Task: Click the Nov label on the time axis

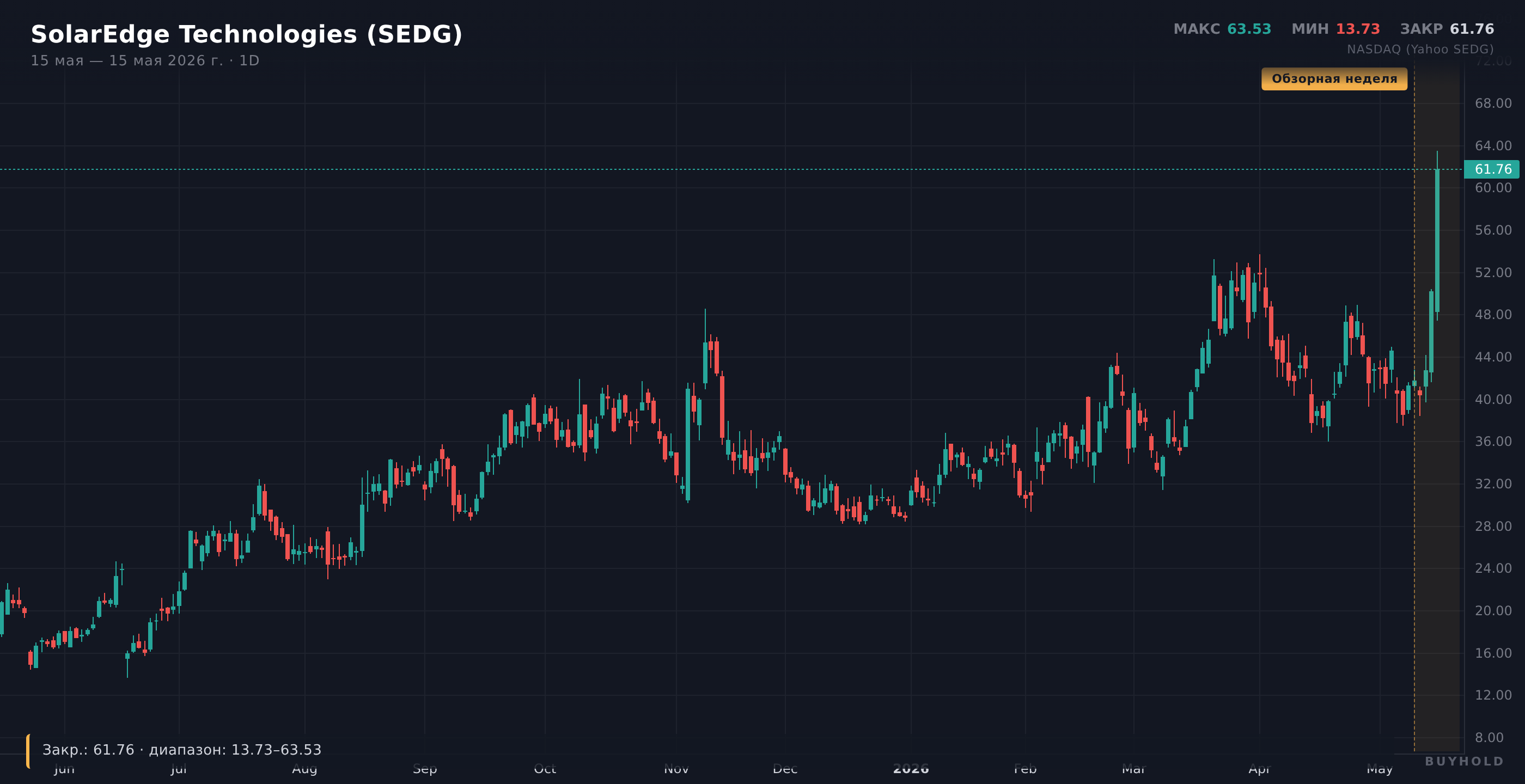Action: pyautogui.click(x=676, y=769)
